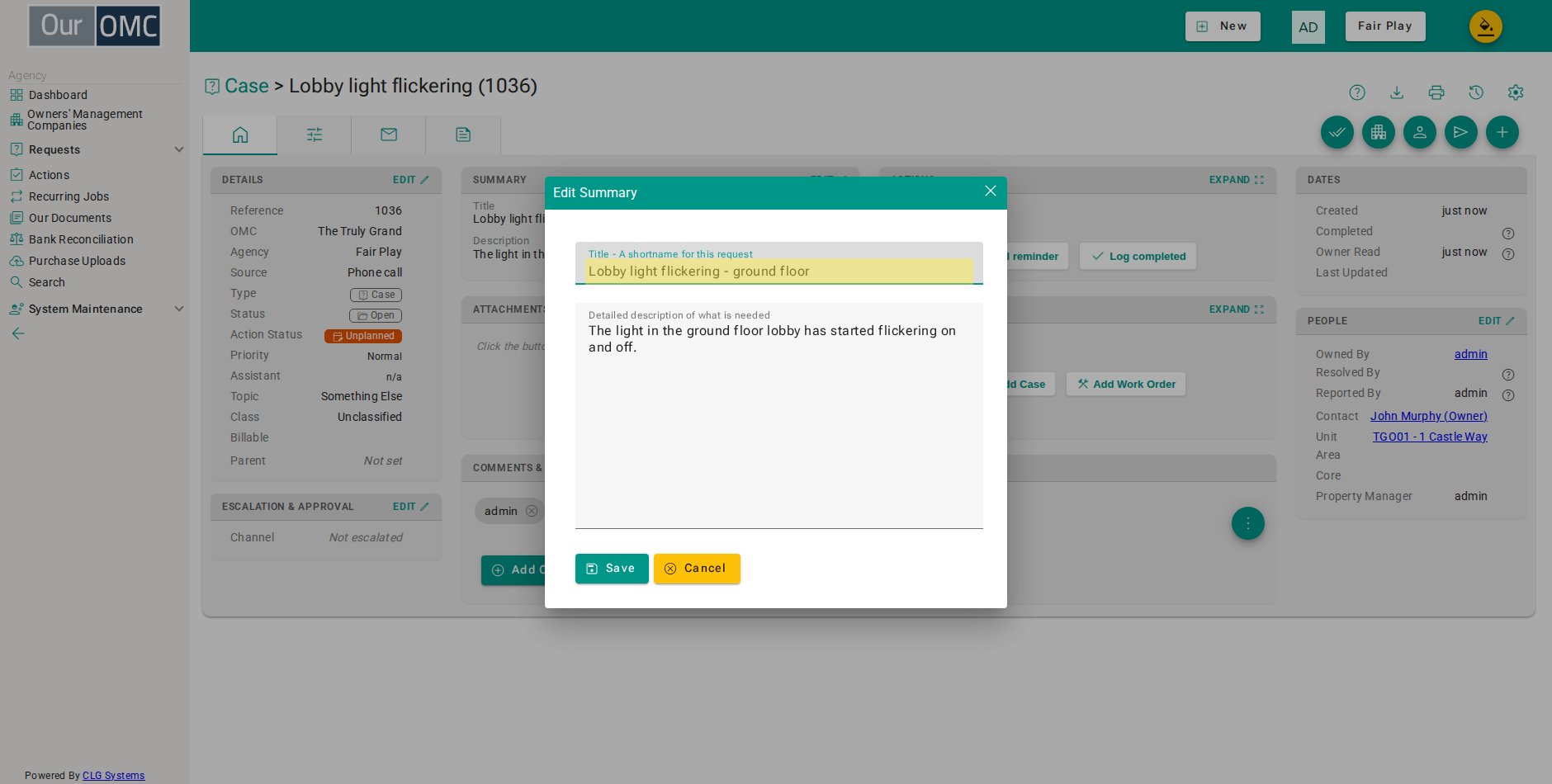Click the send arrow round button
The image size is (1552, 784).
point(1461,132)
